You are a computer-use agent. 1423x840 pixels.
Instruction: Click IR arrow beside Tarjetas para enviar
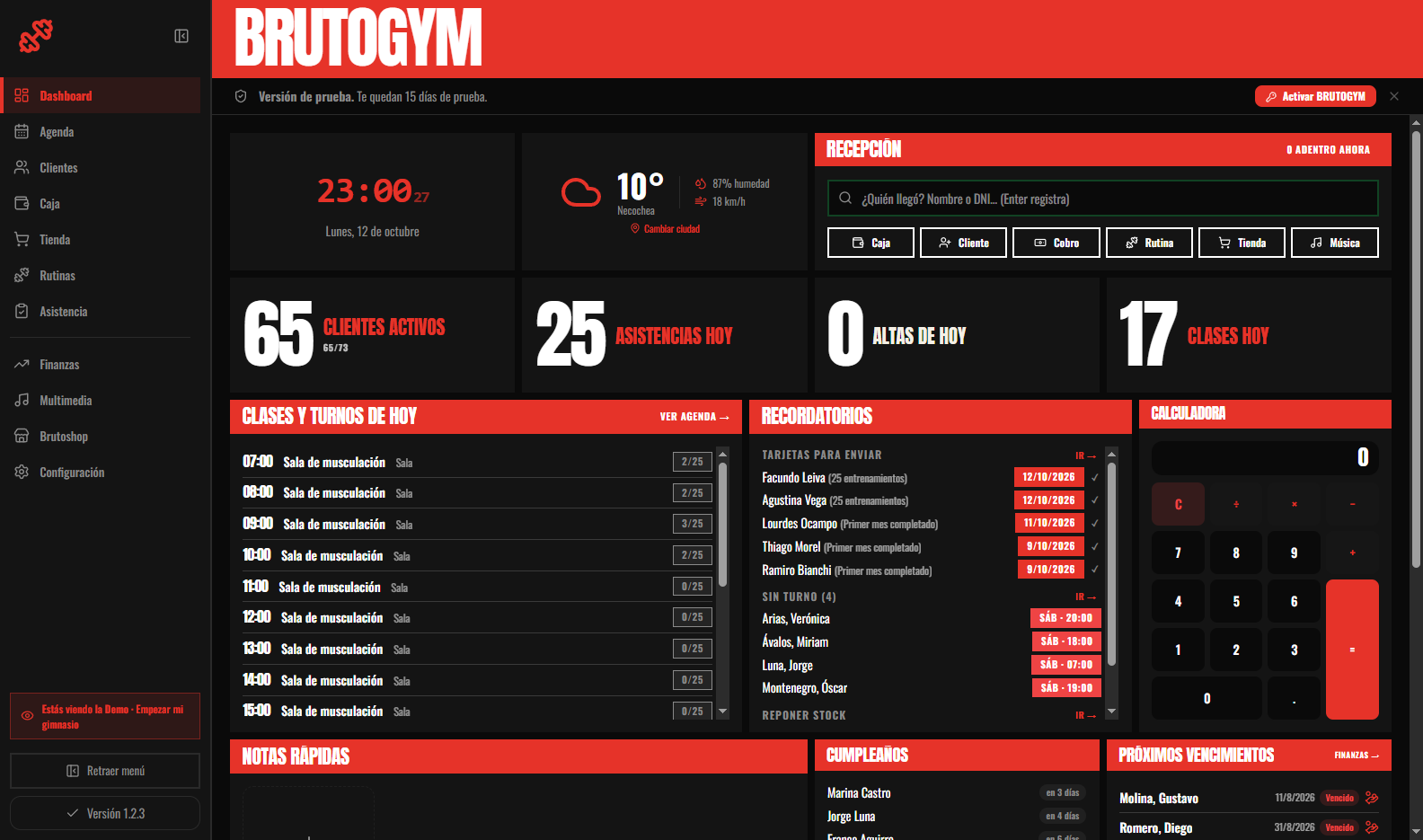1085,455
